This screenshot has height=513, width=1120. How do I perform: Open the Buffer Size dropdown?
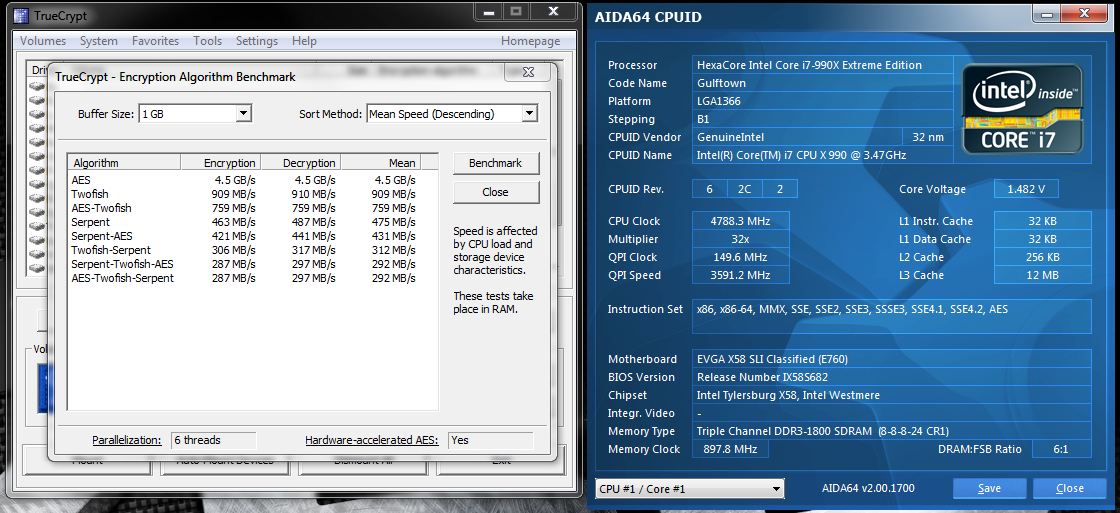coord(243,114)
